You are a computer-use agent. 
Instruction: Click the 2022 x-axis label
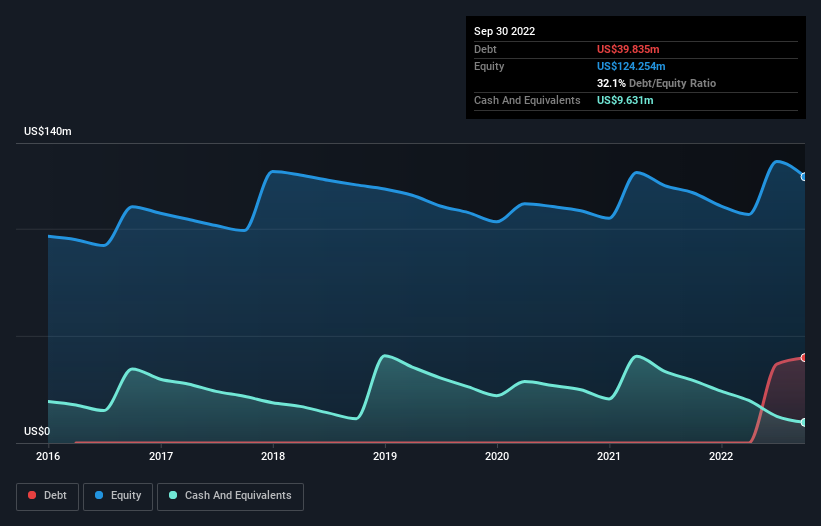pos(721,456)
